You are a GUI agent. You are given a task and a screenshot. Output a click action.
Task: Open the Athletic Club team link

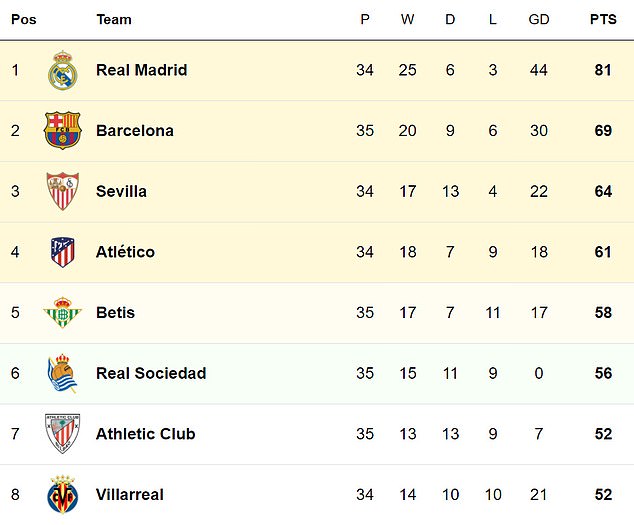146,434
